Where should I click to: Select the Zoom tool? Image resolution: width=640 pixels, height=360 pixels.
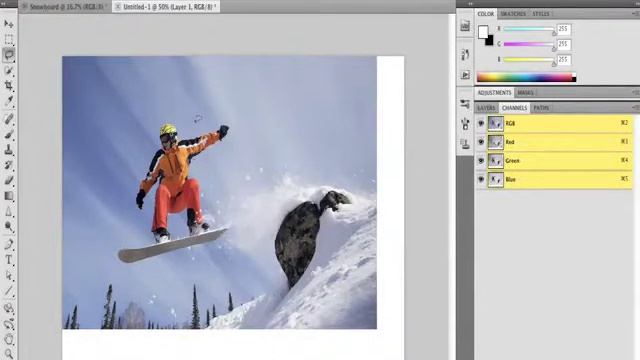pyautogui.click(x=9, y=354)
